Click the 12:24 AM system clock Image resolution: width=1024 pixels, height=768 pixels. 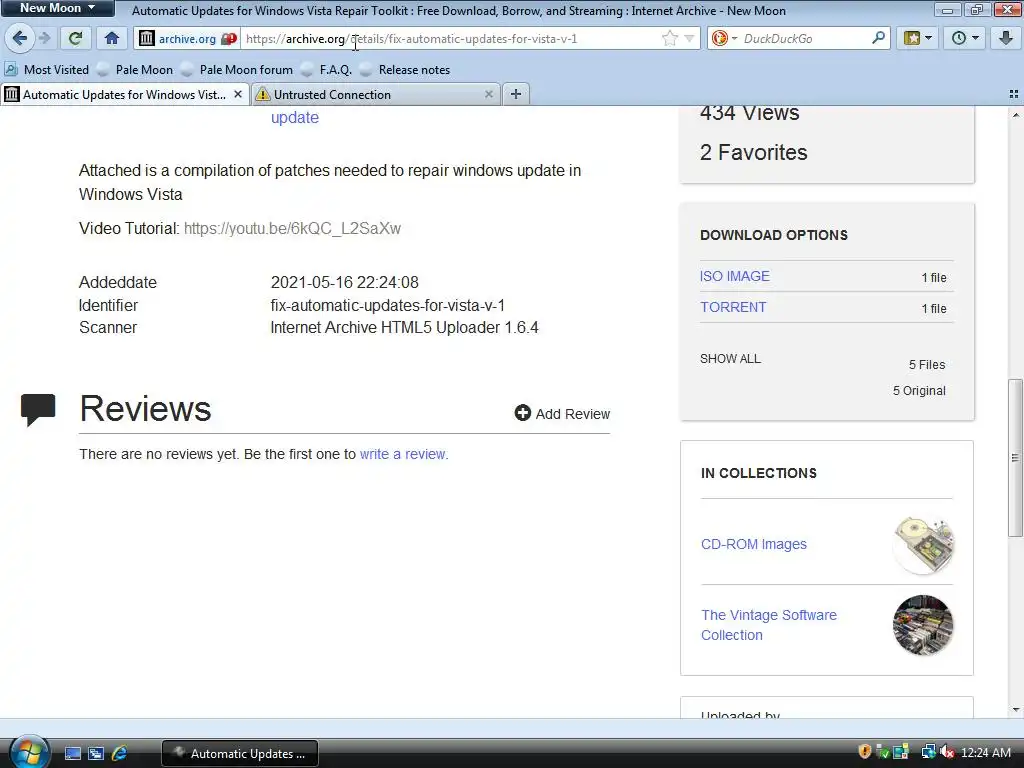pos(985,753)
